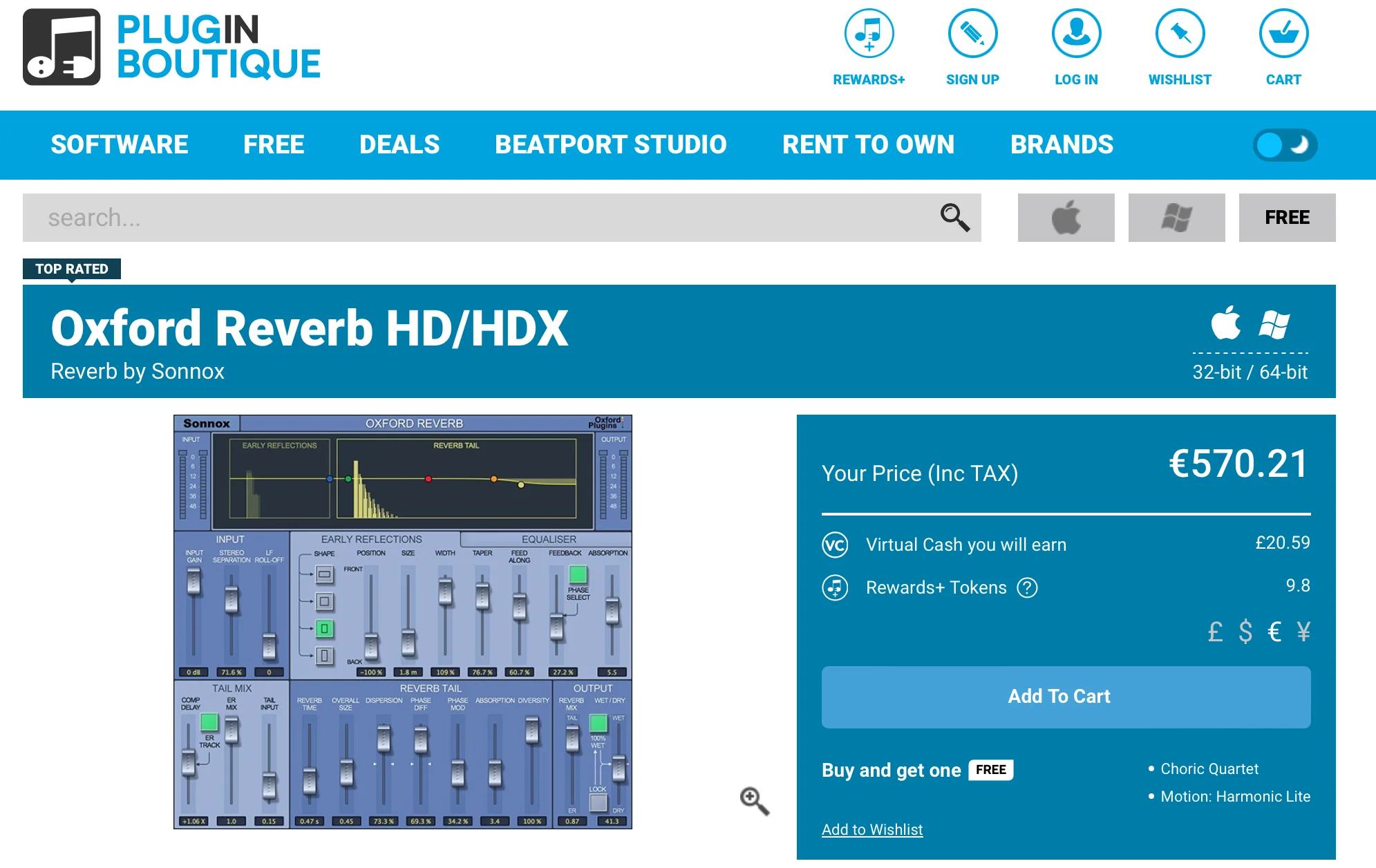Viewport: 1376px width, 868px height.
Task: Click the search magnifier icon
Action: (x=954, y=218)
